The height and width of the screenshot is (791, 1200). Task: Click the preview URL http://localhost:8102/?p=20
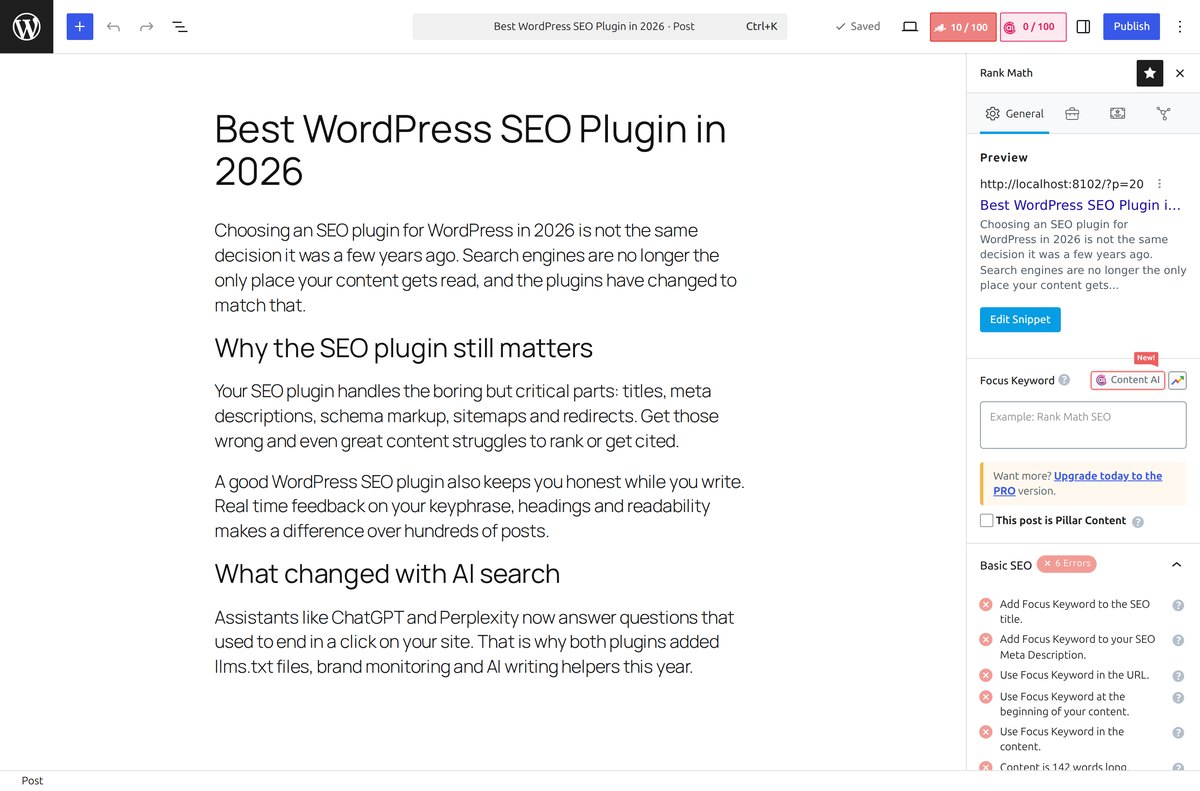(x=1062, y=184)
